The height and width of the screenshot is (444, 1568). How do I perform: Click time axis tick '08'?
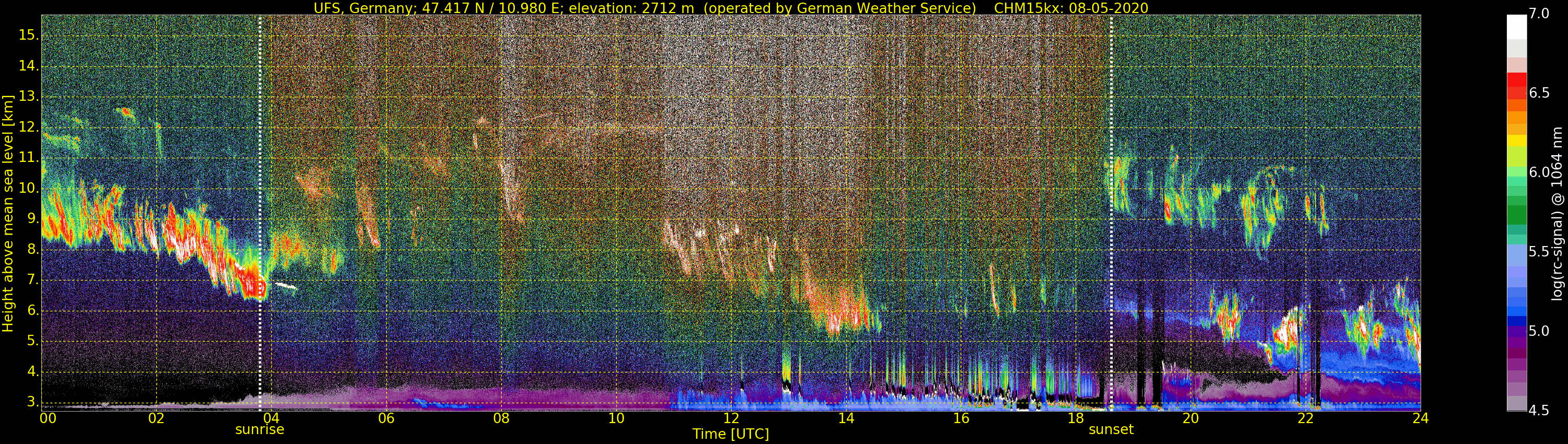coord(501,418)
